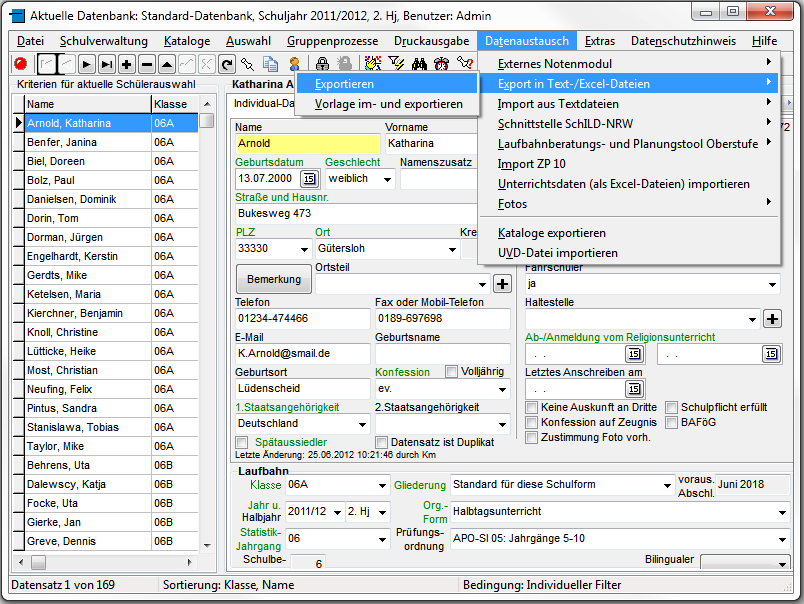Screen dimensions: 804x604
Task: Select Exportieren from the submenu
Action: click(344, 85)
